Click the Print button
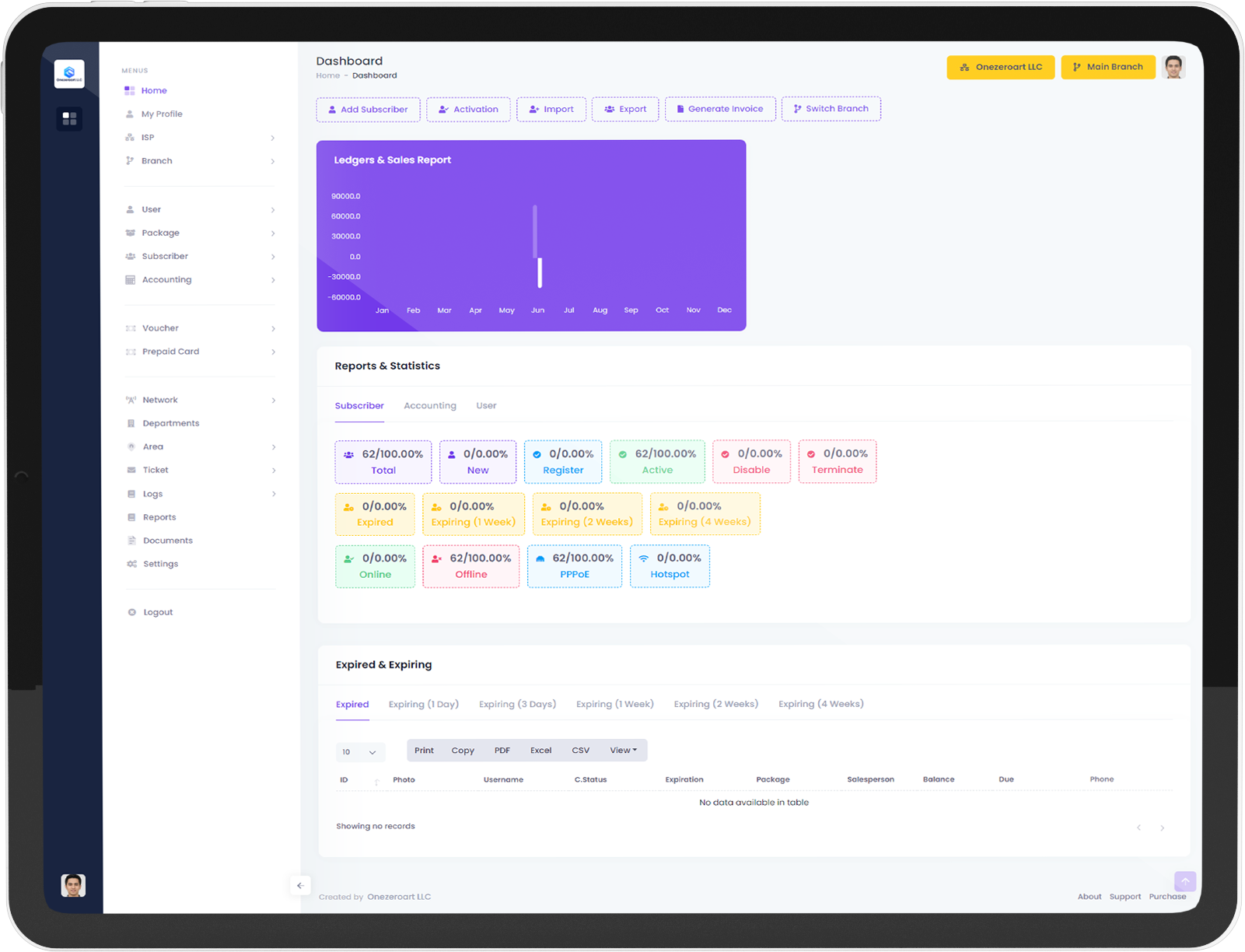Image resolution: width=1245 pixels, height=952 pixels. pos(424,751)
